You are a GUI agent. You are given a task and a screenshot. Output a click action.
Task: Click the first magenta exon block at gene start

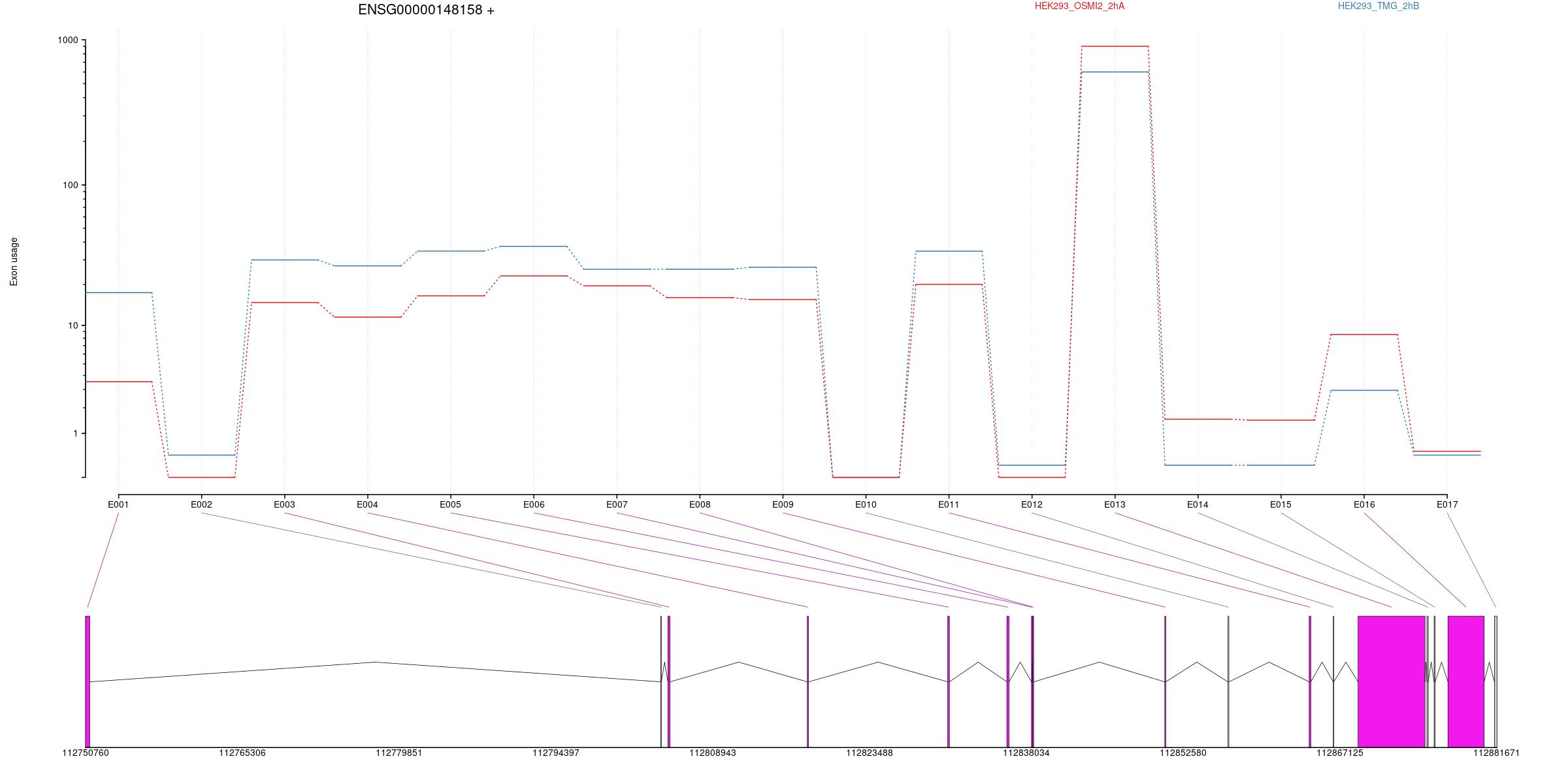click(88, 681)
